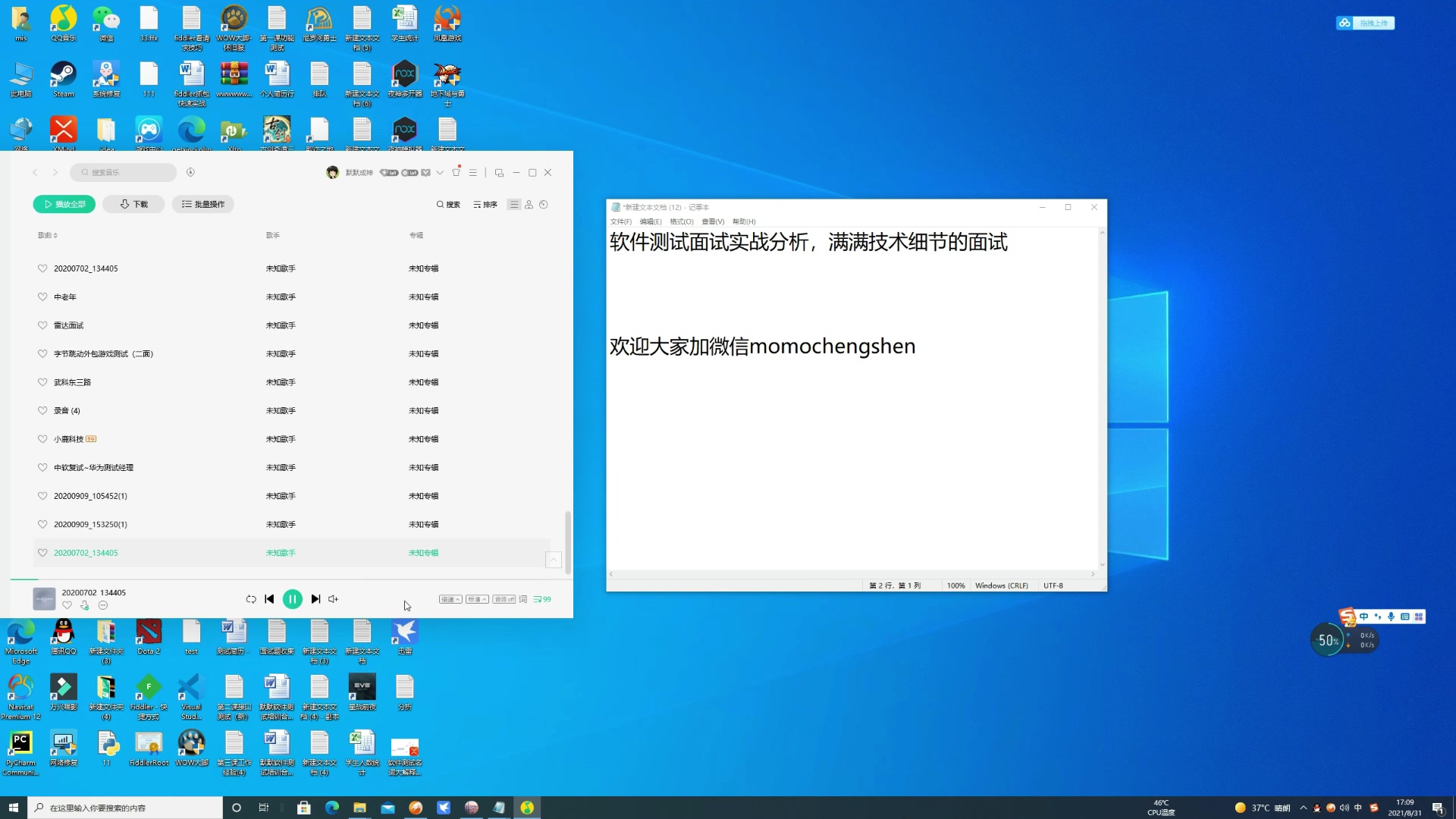Pause the currently playing track
This screenshot has height=819, width=1456.
292,599
